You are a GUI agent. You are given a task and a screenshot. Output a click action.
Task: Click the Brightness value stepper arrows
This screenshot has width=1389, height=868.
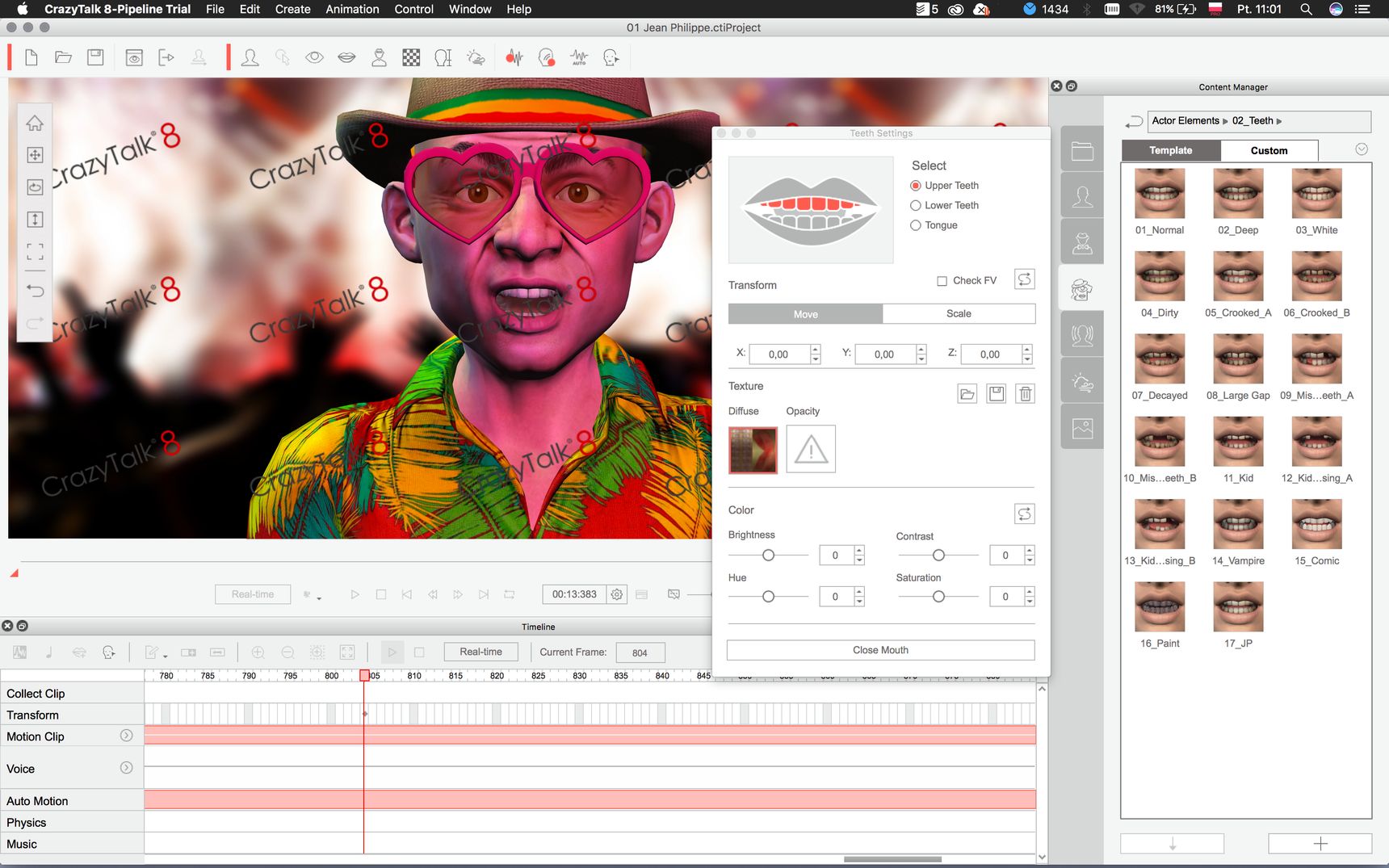(859, 555)
